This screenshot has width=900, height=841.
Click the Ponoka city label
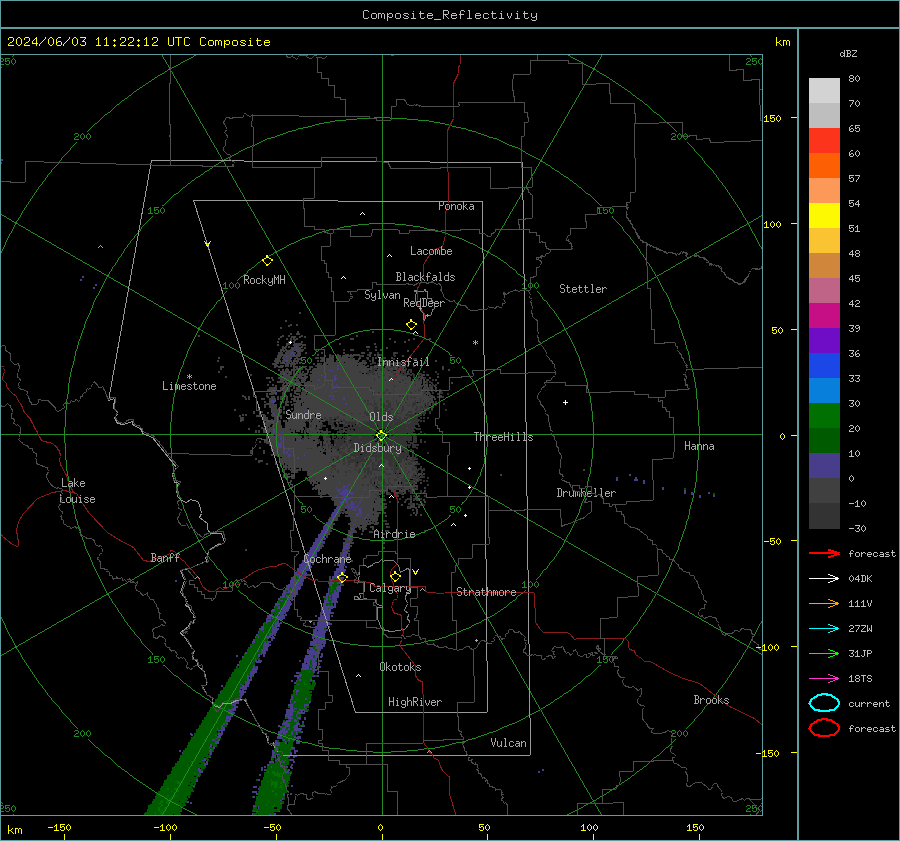456,206
